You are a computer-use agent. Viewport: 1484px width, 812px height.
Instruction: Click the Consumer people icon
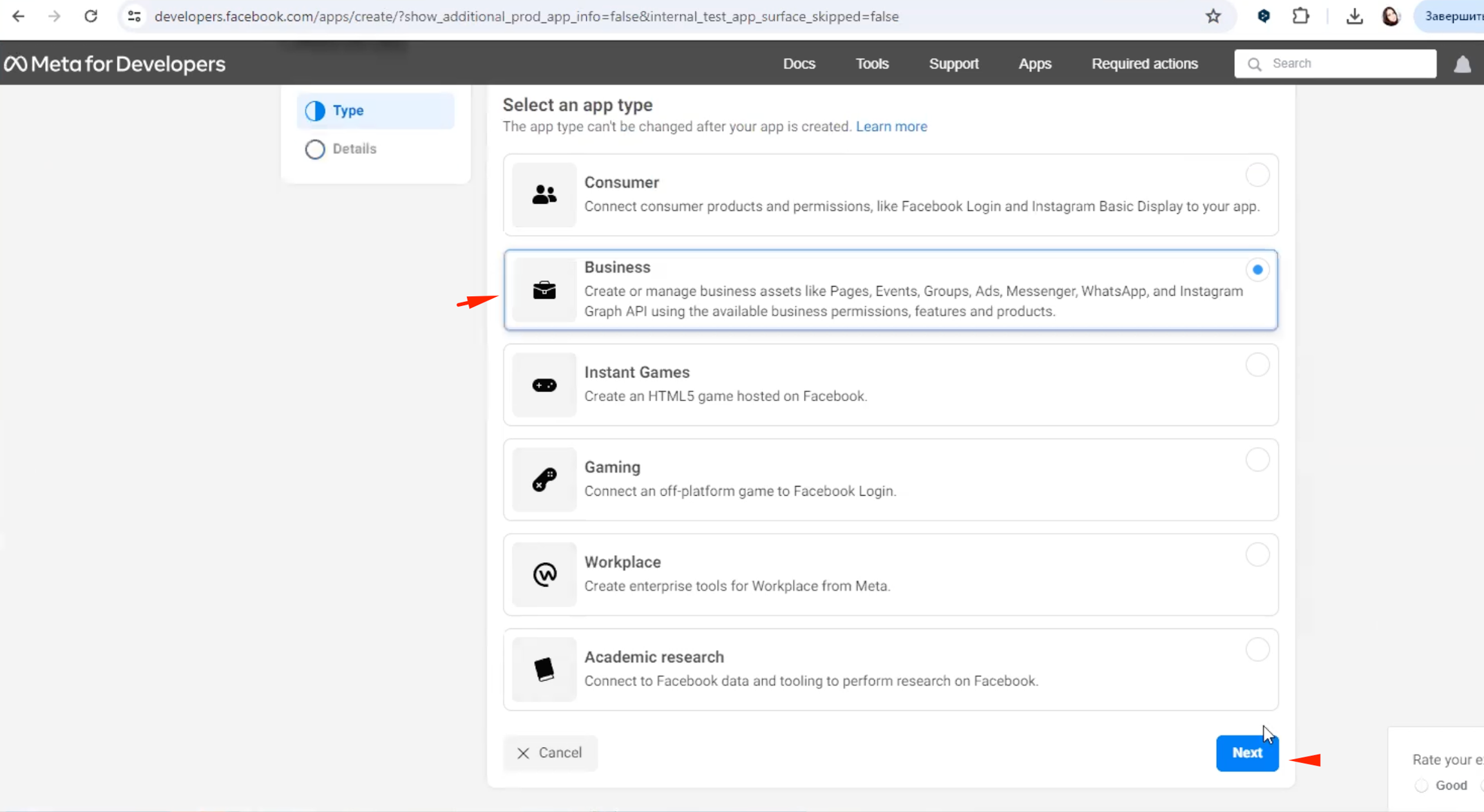(x=544, y=194)
